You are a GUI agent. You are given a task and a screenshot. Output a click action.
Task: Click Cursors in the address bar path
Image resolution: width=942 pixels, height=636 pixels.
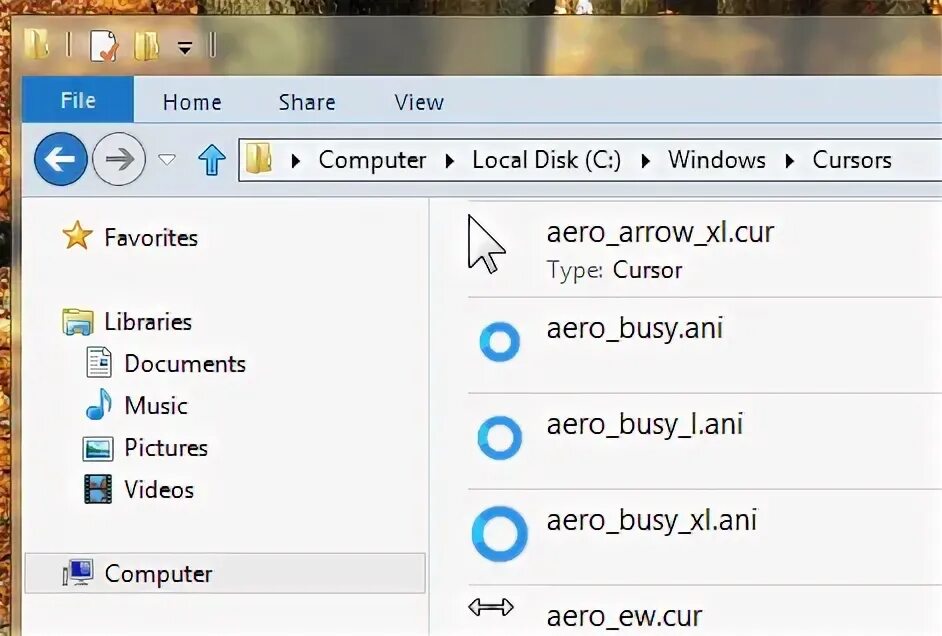point(852,160)
